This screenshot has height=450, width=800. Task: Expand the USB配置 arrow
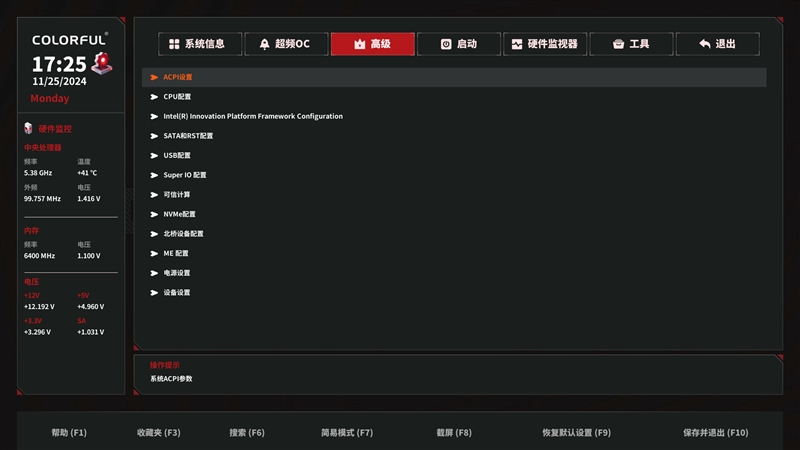[x=154, y=155]
